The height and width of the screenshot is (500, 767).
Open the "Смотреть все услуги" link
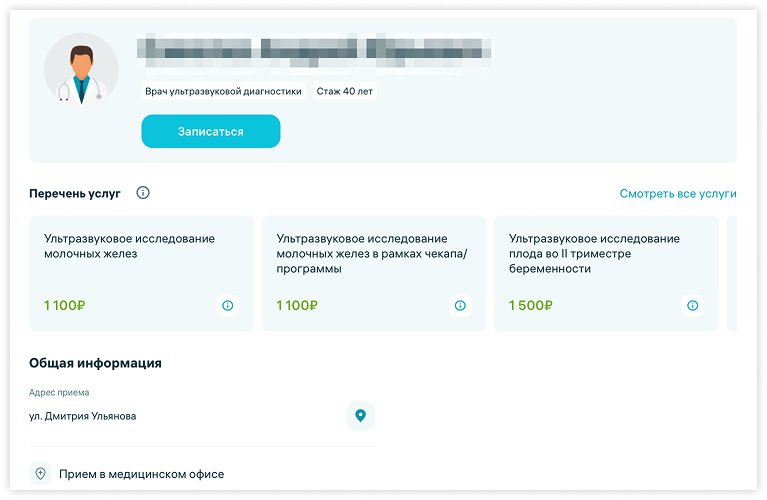[677, 194]
